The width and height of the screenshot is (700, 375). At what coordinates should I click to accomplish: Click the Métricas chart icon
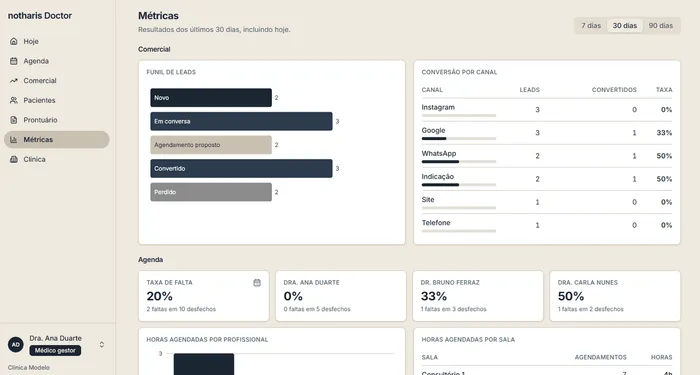[14, 140]
